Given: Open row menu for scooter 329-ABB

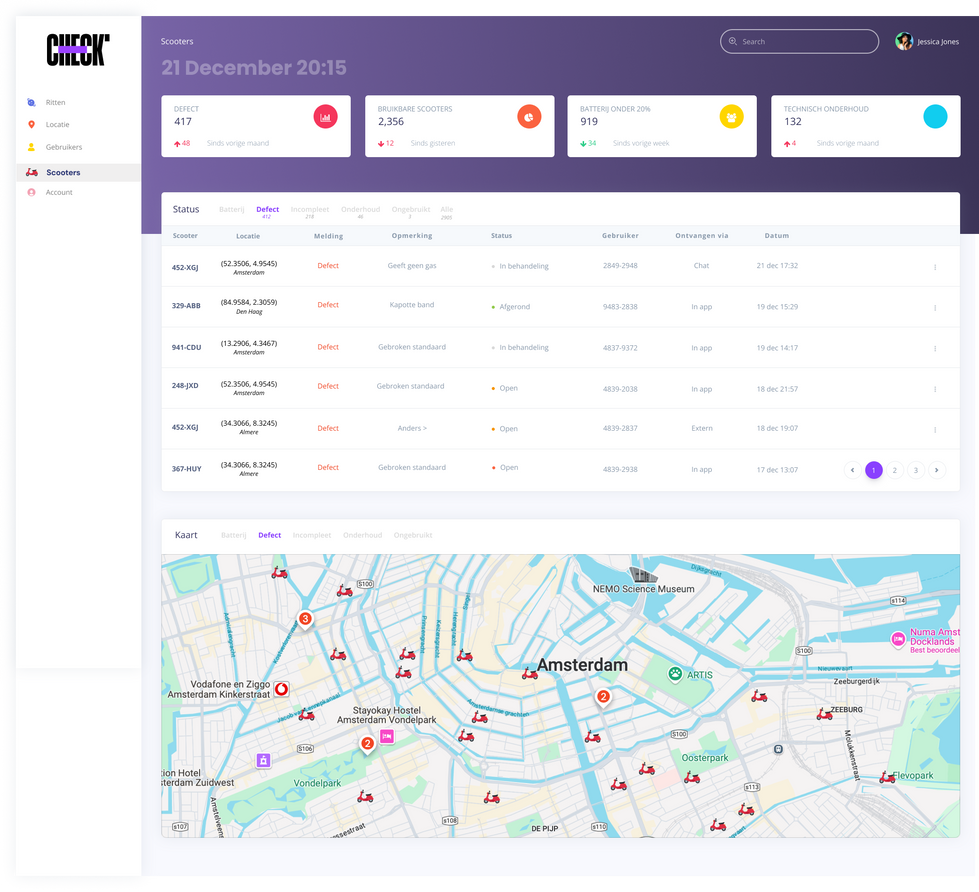Looking at the screenshot, I should tap(935, 308).
